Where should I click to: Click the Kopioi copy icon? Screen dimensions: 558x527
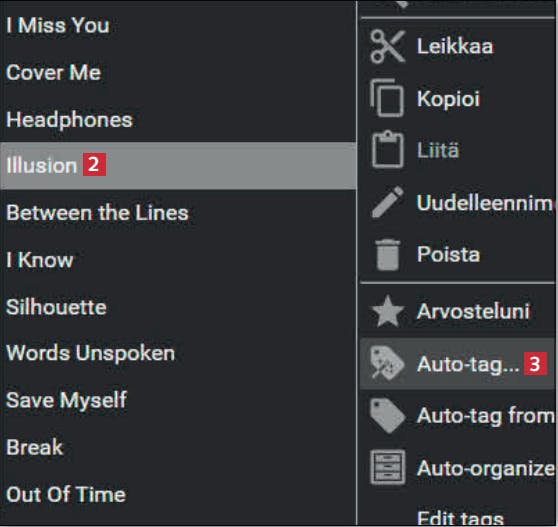387,99
